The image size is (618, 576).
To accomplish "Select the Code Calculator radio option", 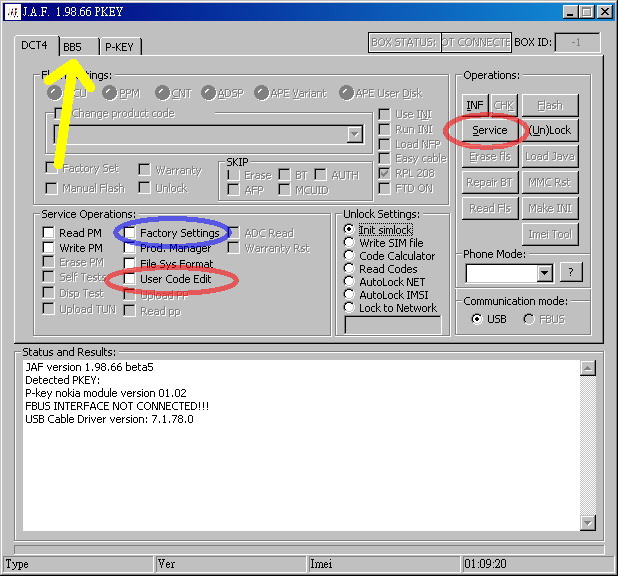I will point(349,256).
